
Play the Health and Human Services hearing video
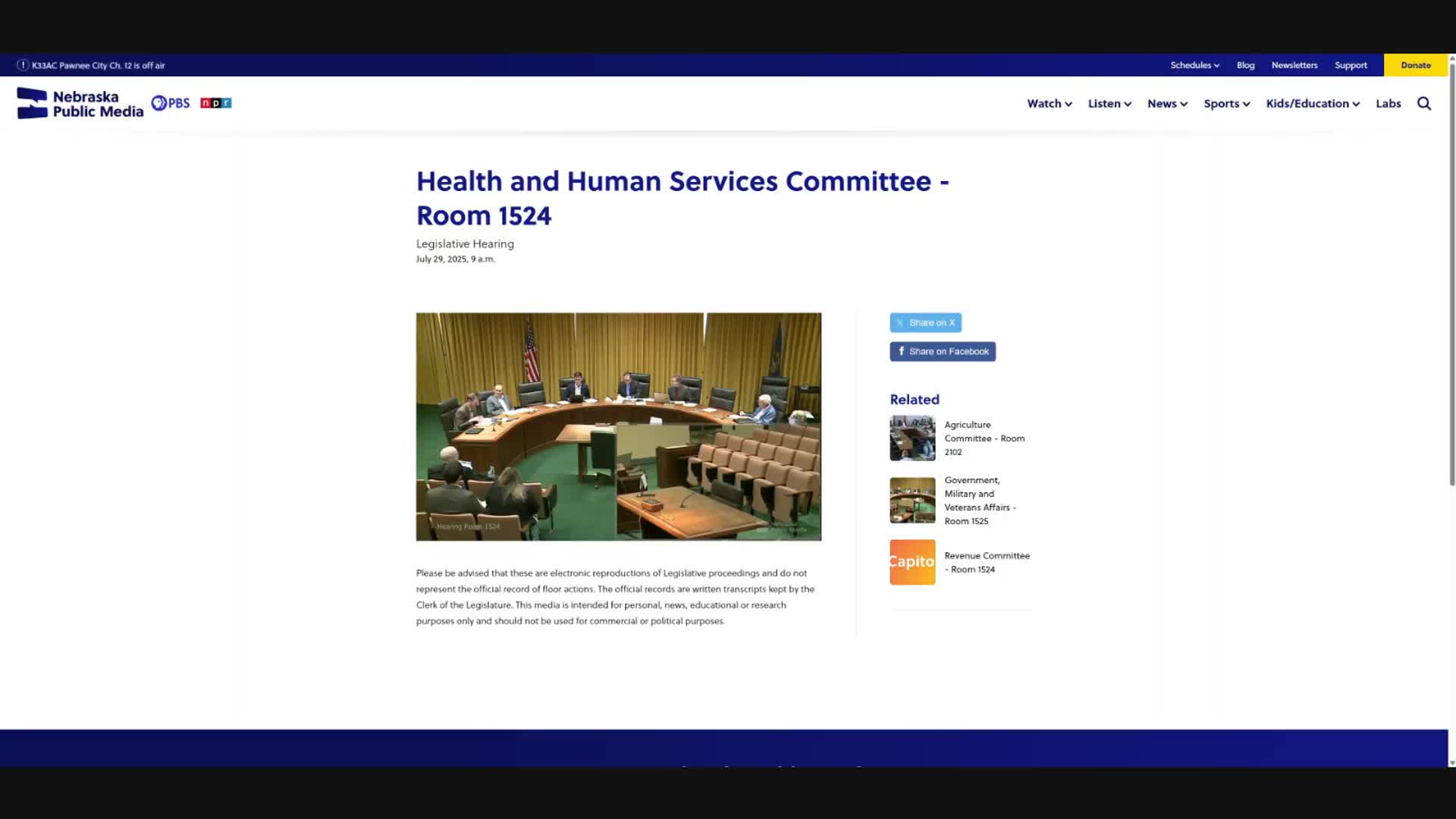618,427
